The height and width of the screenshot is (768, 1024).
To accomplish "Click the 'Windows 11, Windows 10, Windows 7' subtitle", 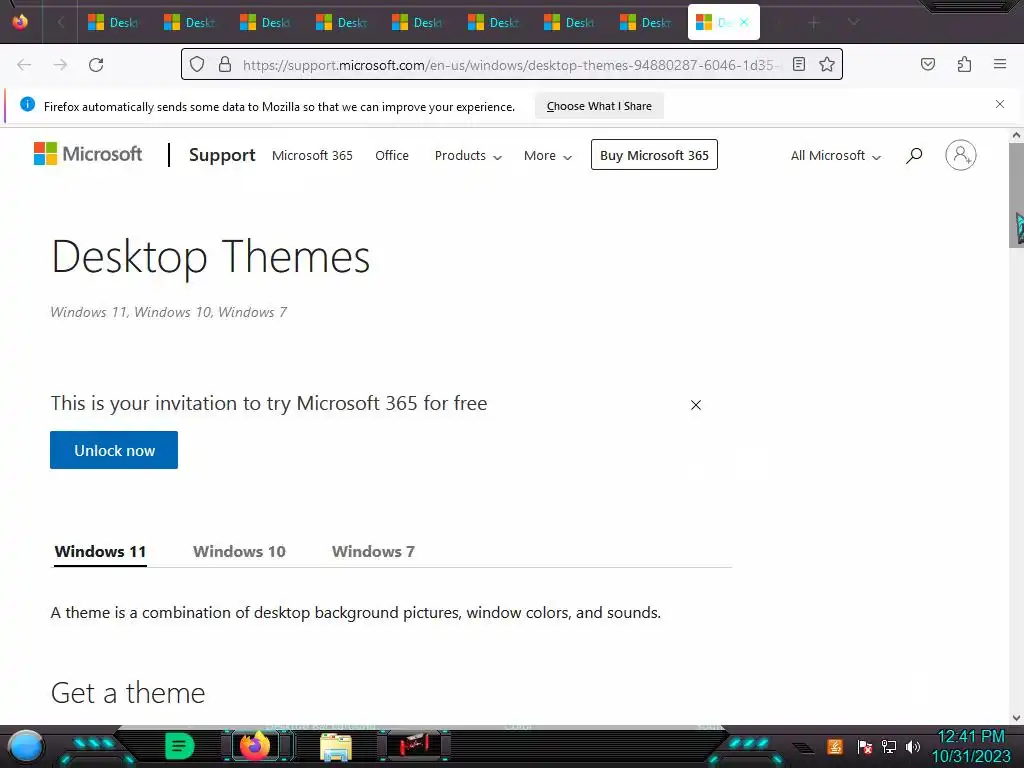I will coord(168,312).
